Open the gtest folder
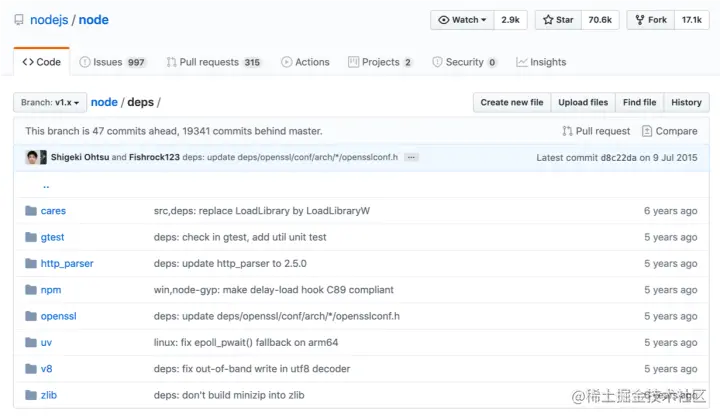This screenshot has width=720, height=418. pyautogui.click(x=52, y=237)
